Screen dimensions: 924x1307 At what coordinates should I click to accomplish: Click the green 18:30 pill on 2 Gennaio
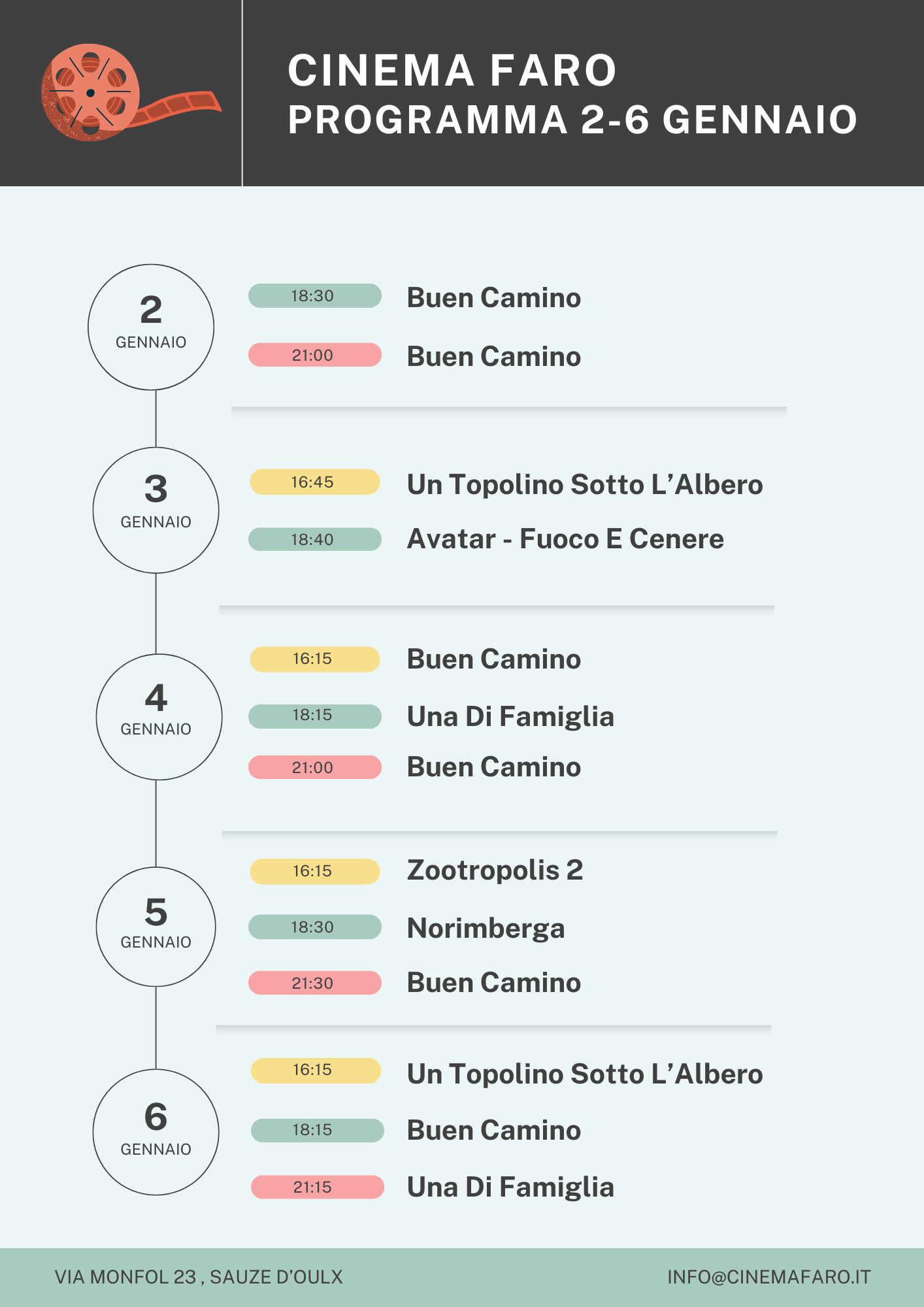pyautogui.click(x=314, y=296)
